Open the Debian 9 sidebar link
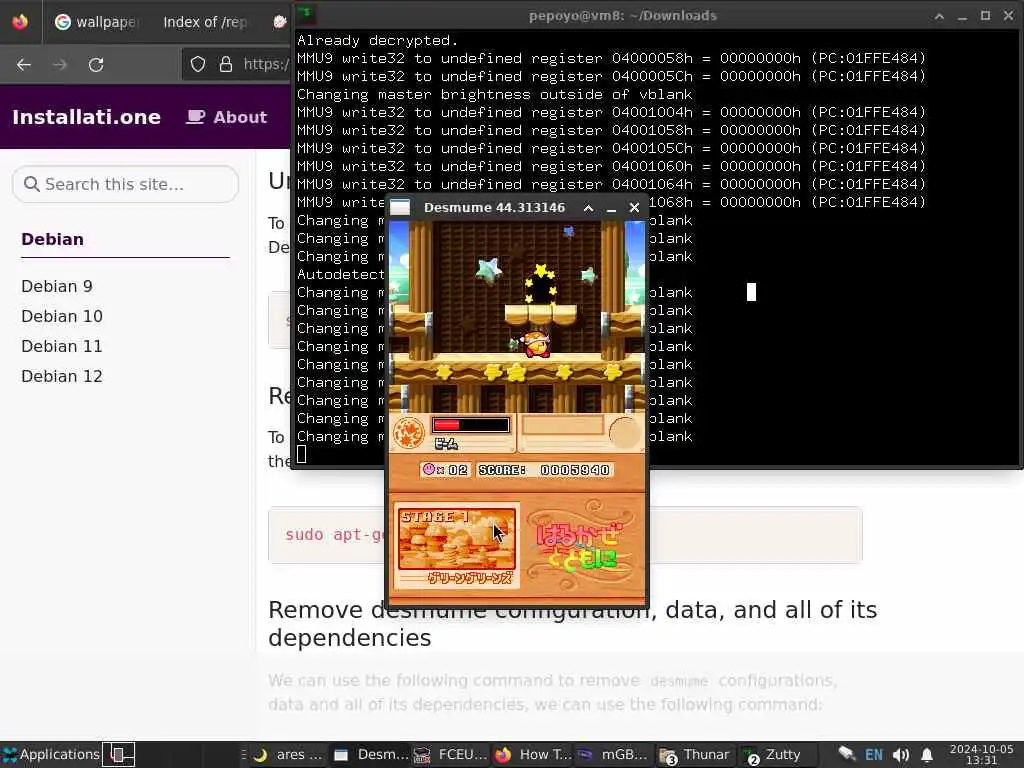This screenshot has width=1024, height=768. pos(57,286)
